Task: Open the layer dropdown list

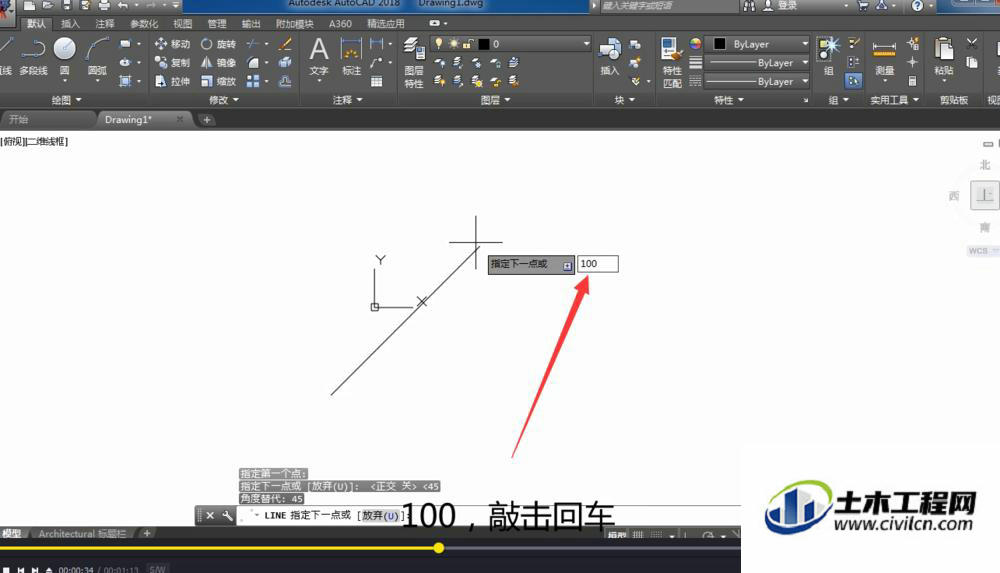Action: 586,43
